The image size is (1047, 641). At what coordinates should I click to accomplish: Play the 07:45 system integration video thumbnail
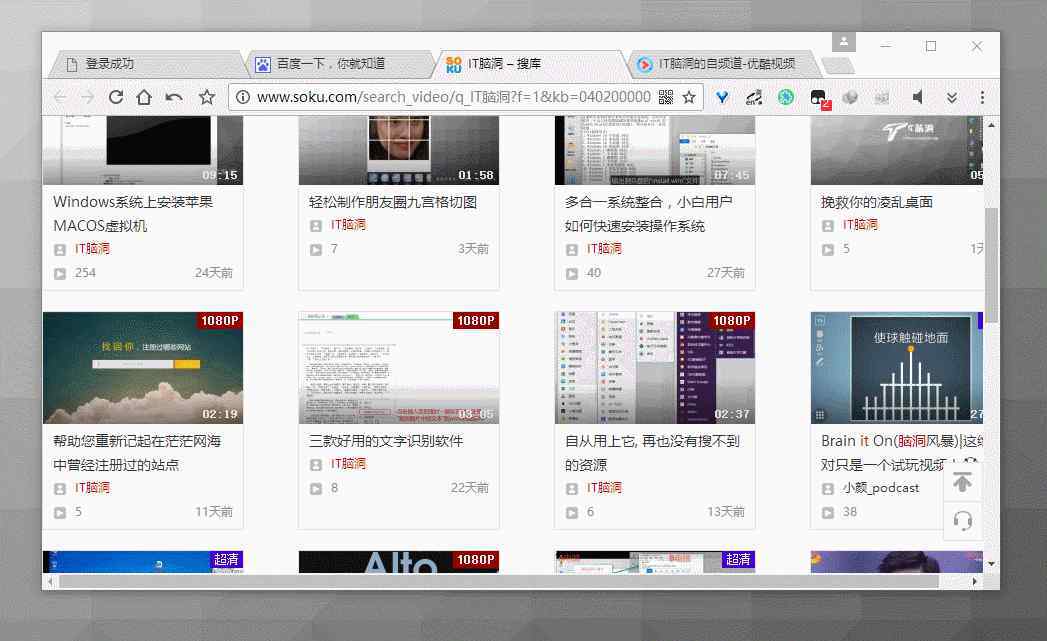coord(655,150)
